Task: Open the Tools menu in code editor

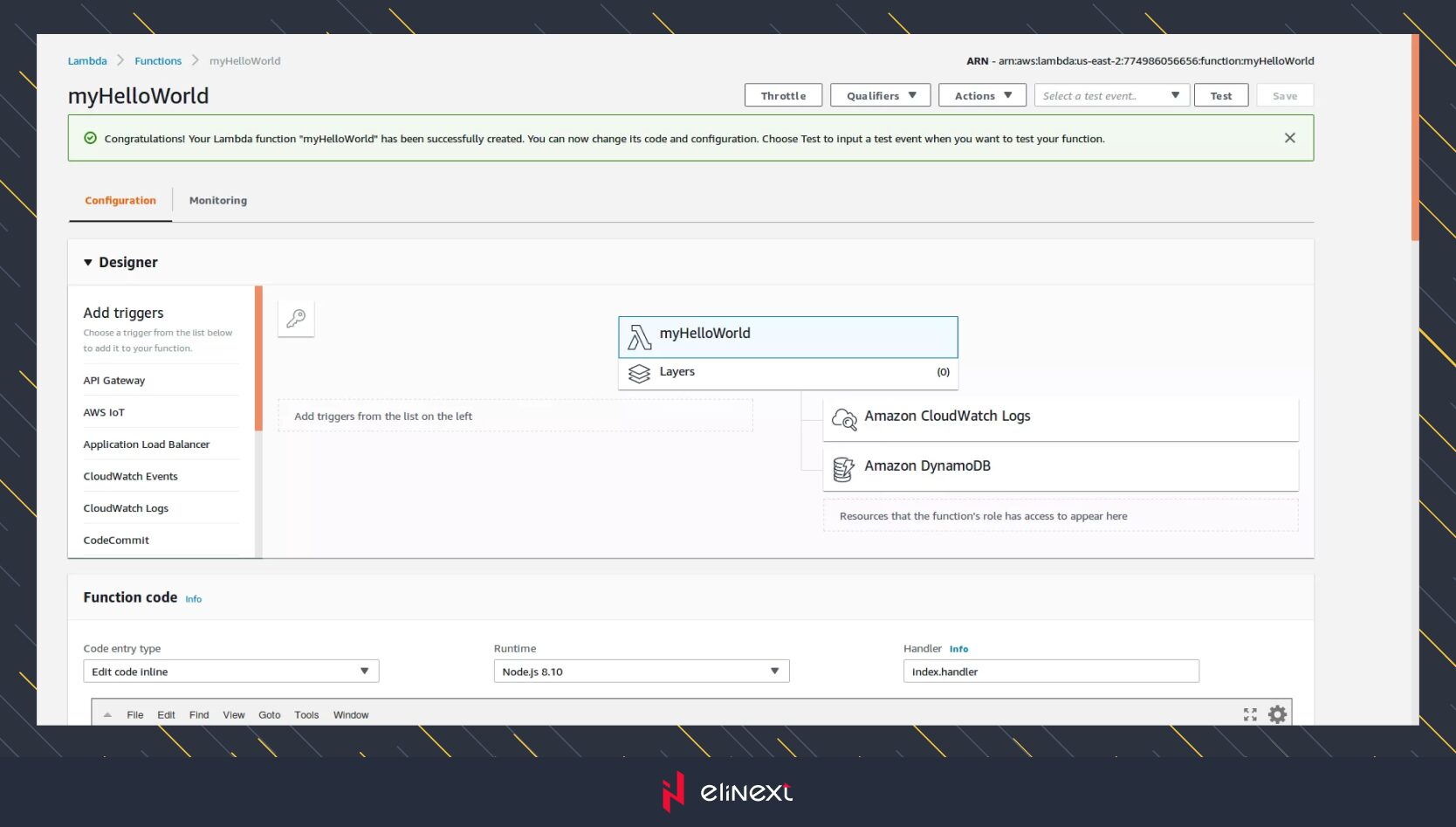Action: tap(306, 715)
